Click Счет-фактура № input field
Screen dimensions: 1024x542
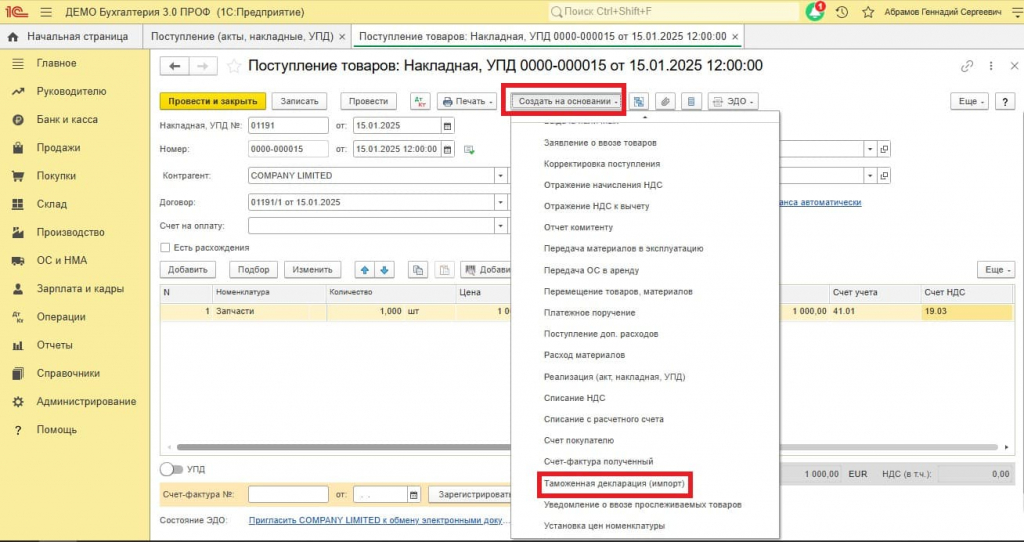(x=288, y=495)
